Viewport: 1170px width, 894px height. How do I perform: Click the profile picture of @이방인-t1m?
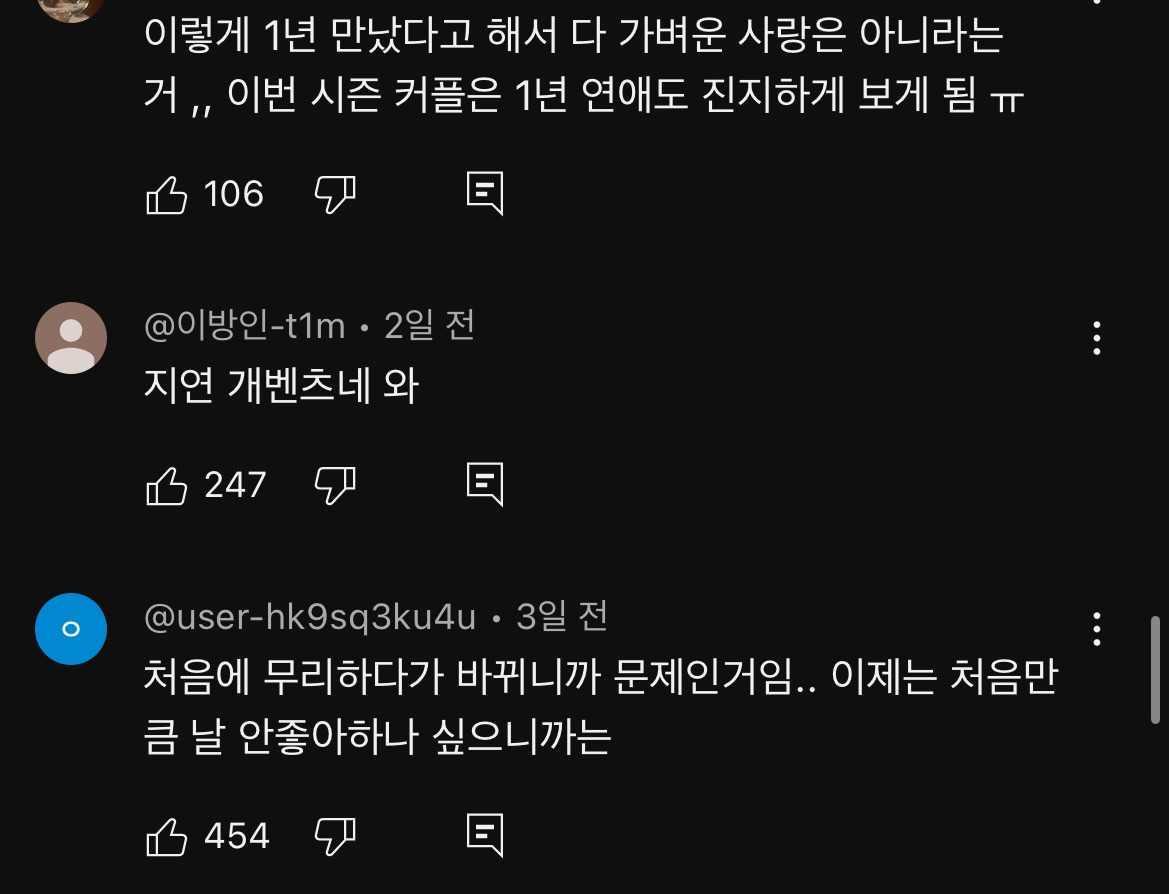coord(70,338)
